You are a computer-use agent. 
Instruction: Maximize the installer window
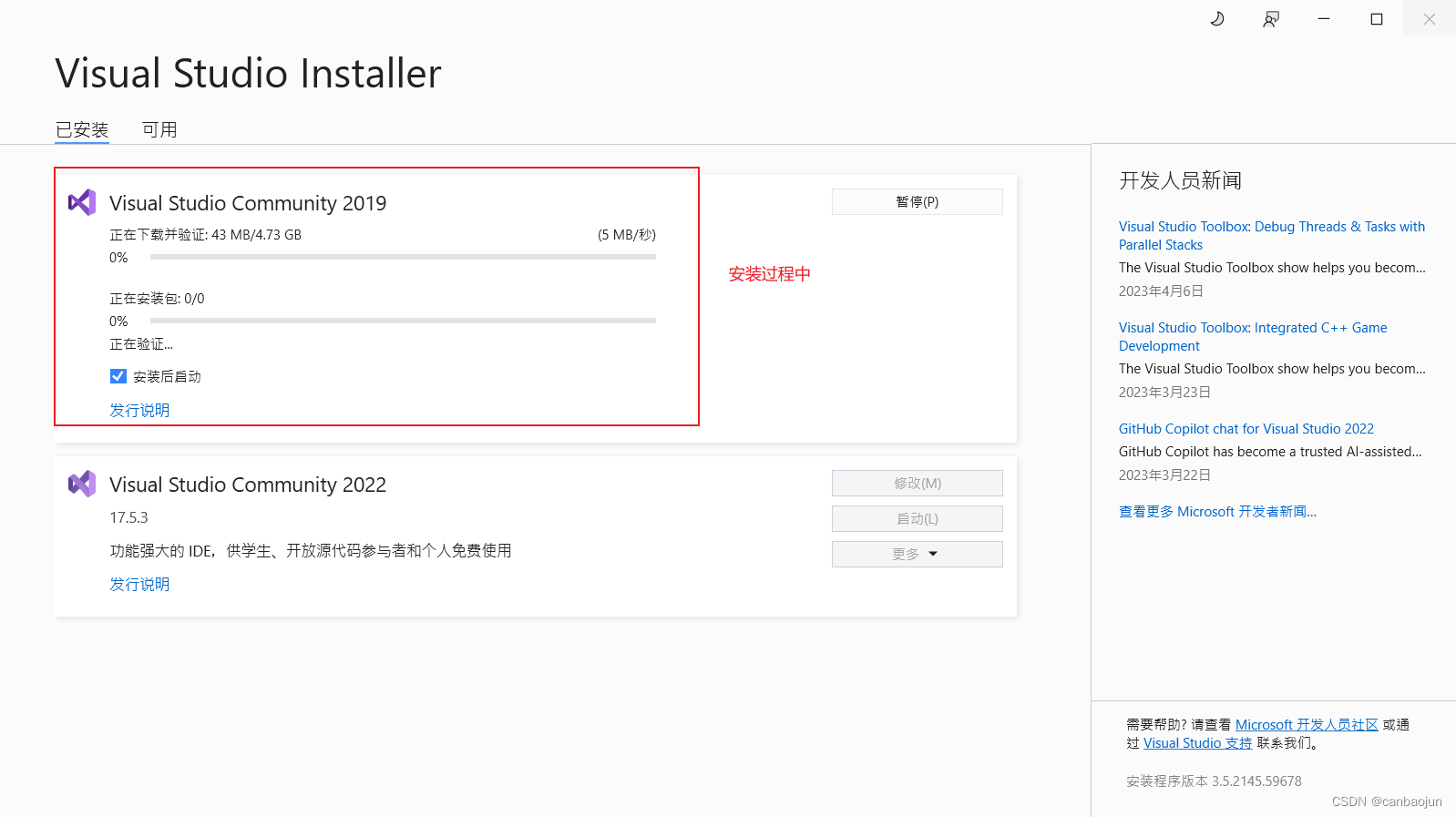point(1377,18)
